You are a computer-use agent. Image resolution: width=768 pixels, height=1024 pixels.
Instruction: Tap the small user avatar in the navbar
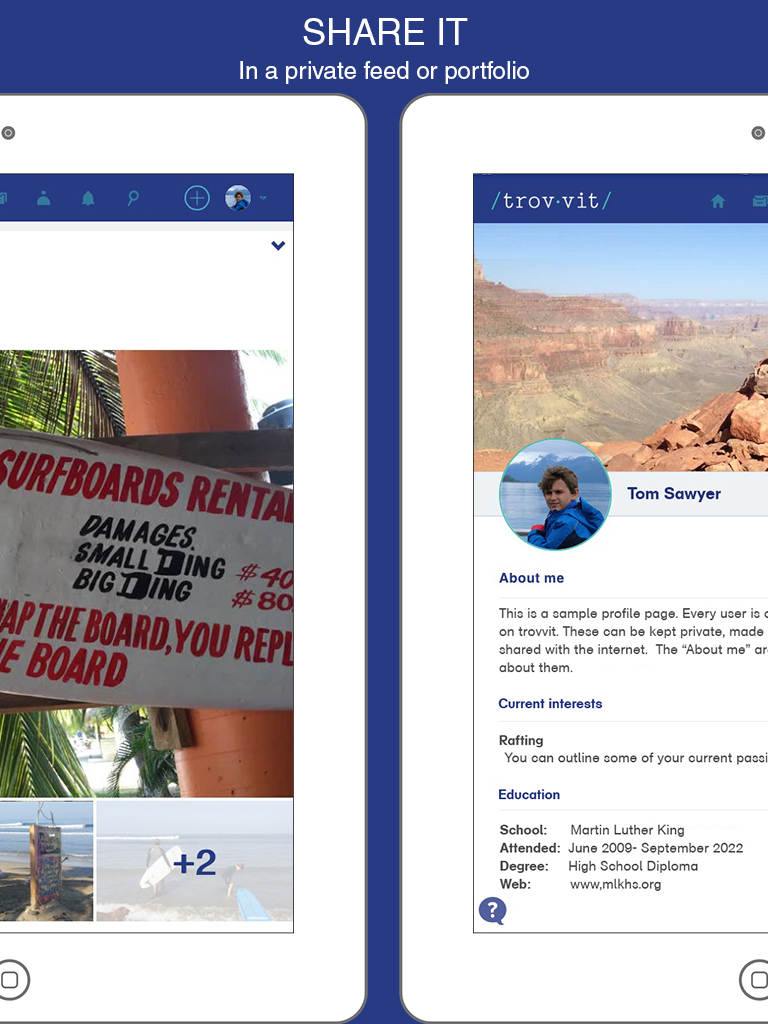point(238,198)
